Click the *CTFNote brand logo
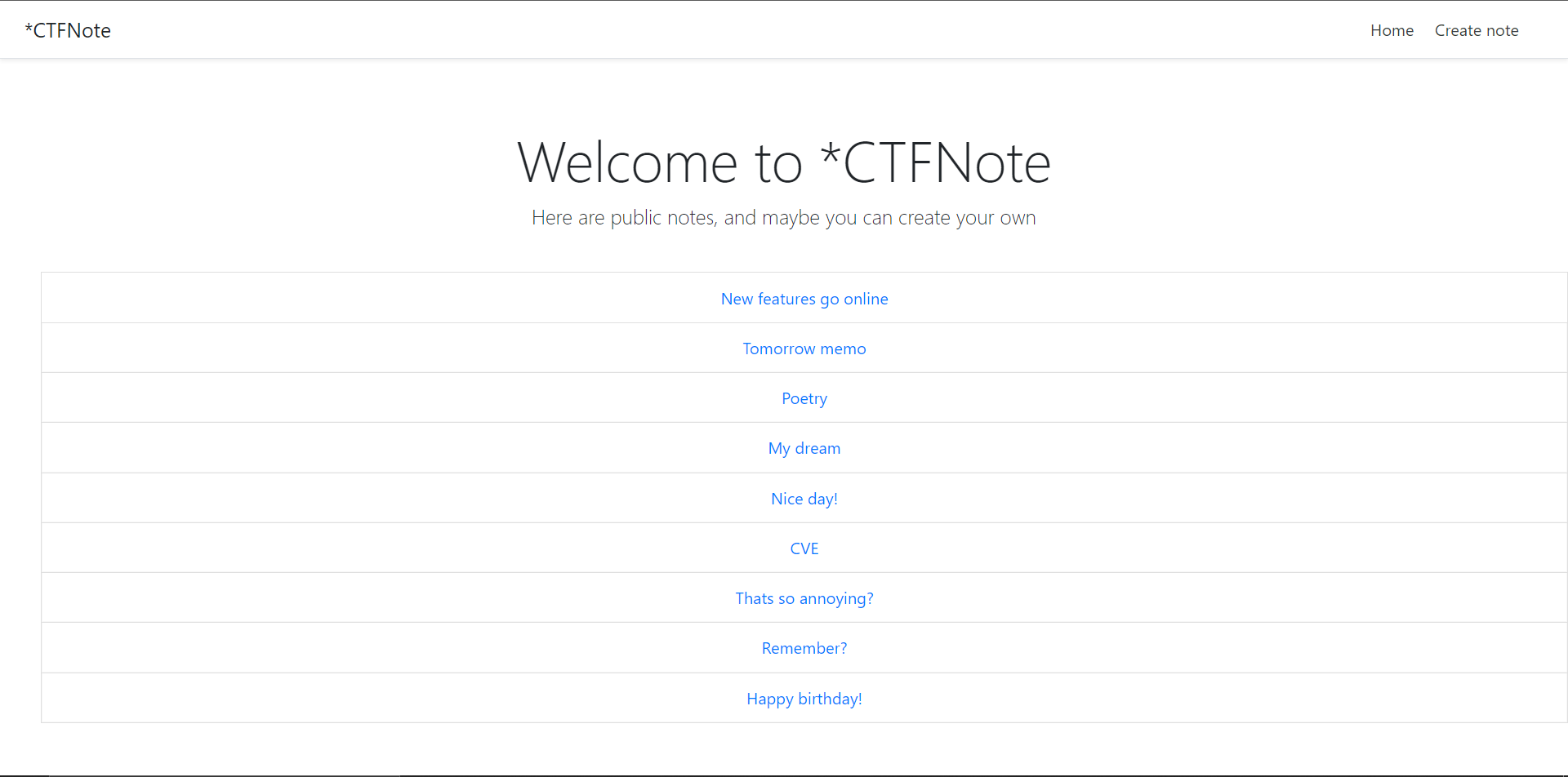This screenshot has width=1568, height=777. [68, 30]
